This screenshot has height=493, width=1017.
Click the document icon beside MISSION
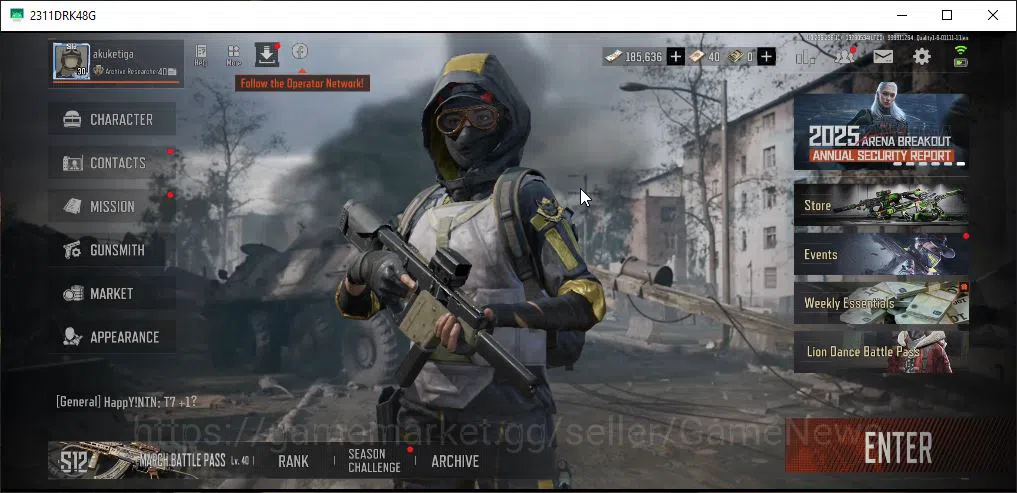point(72,206)
